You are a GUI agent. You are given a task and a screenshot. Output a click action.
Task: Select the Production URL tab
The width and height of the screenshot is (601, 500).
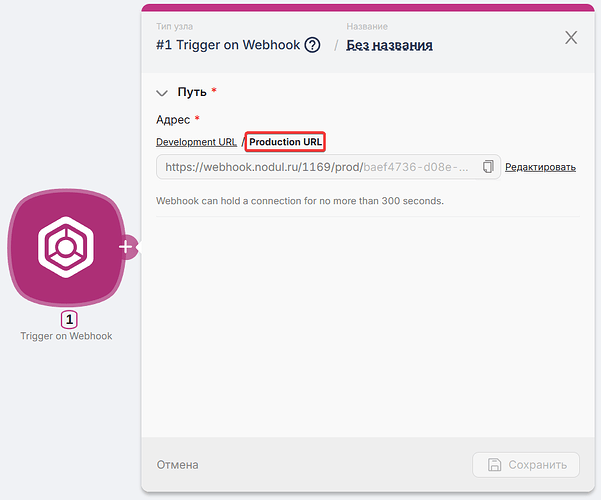[286, 142]
